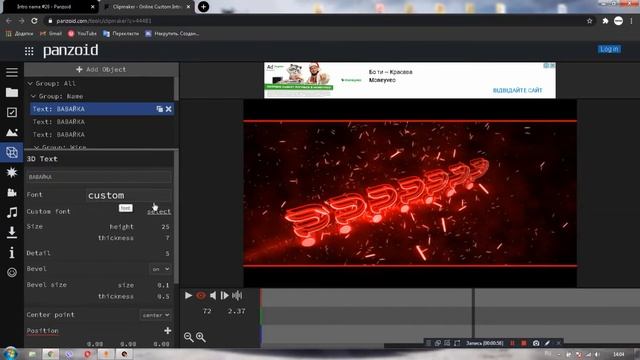Click the smiley face sidebar icon

(12, 272)
